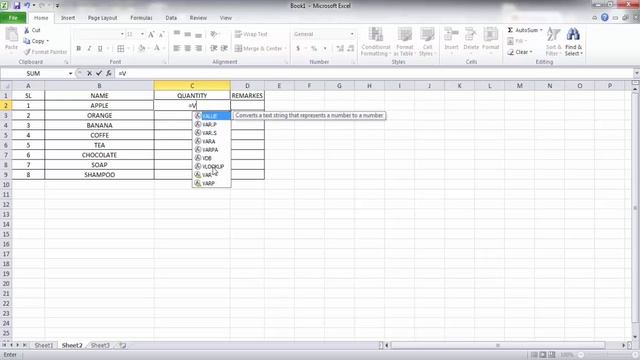Click the Fill Color bucket icon
This screenshot has height=360, width=640.
tap(142, 49)
